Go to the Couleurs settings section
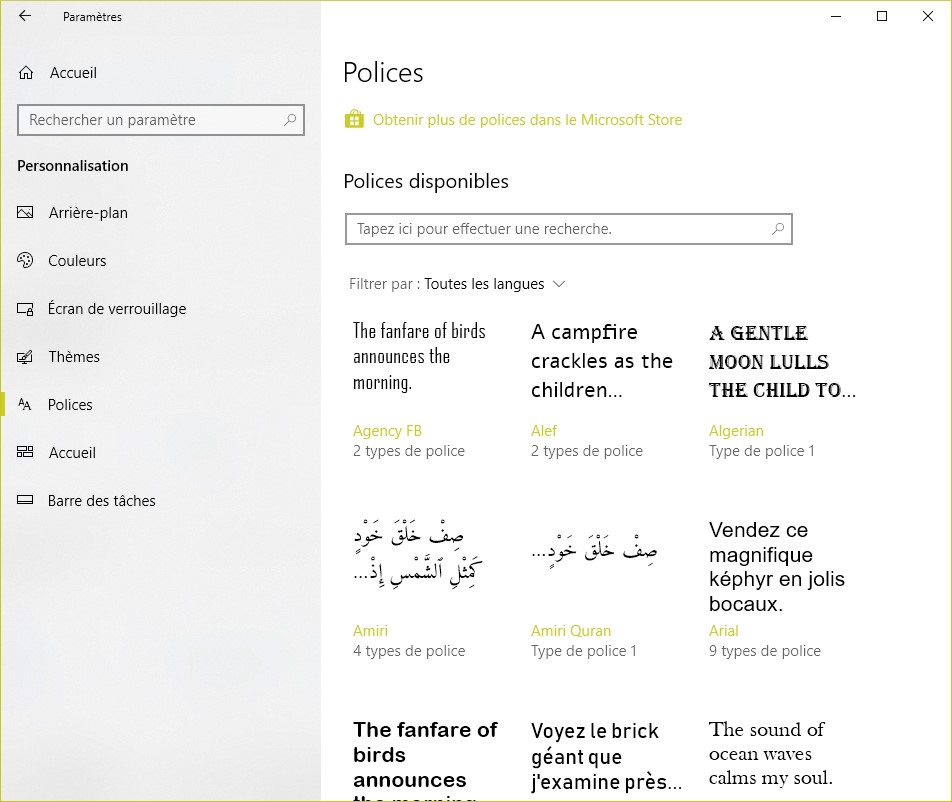 coord(77,261)
